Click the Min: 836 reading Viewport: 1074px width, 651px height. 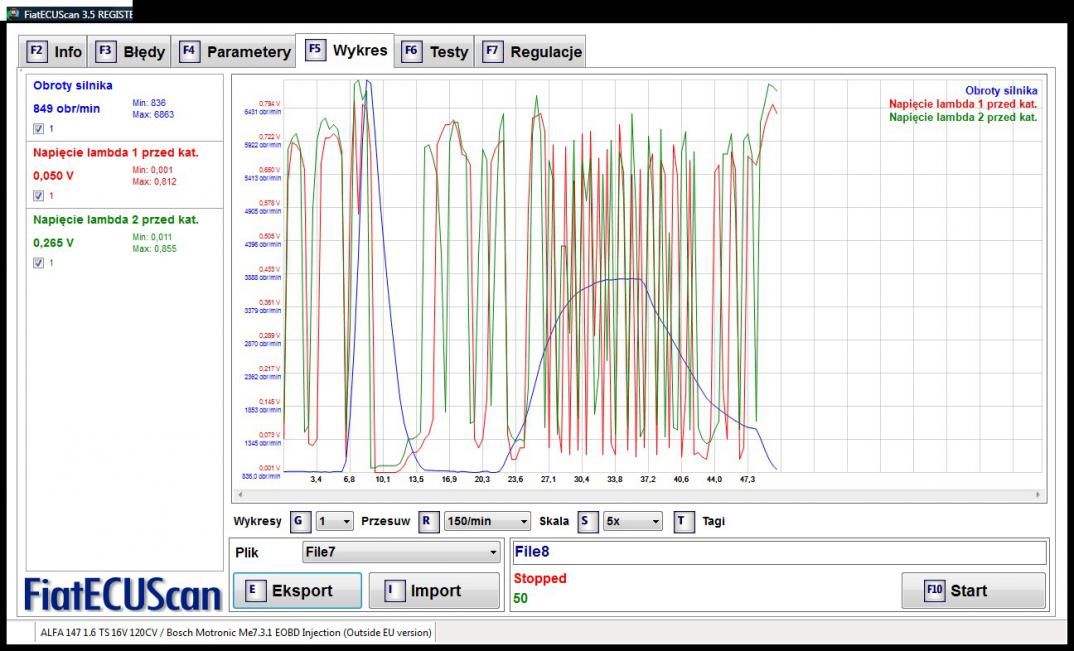149,103
